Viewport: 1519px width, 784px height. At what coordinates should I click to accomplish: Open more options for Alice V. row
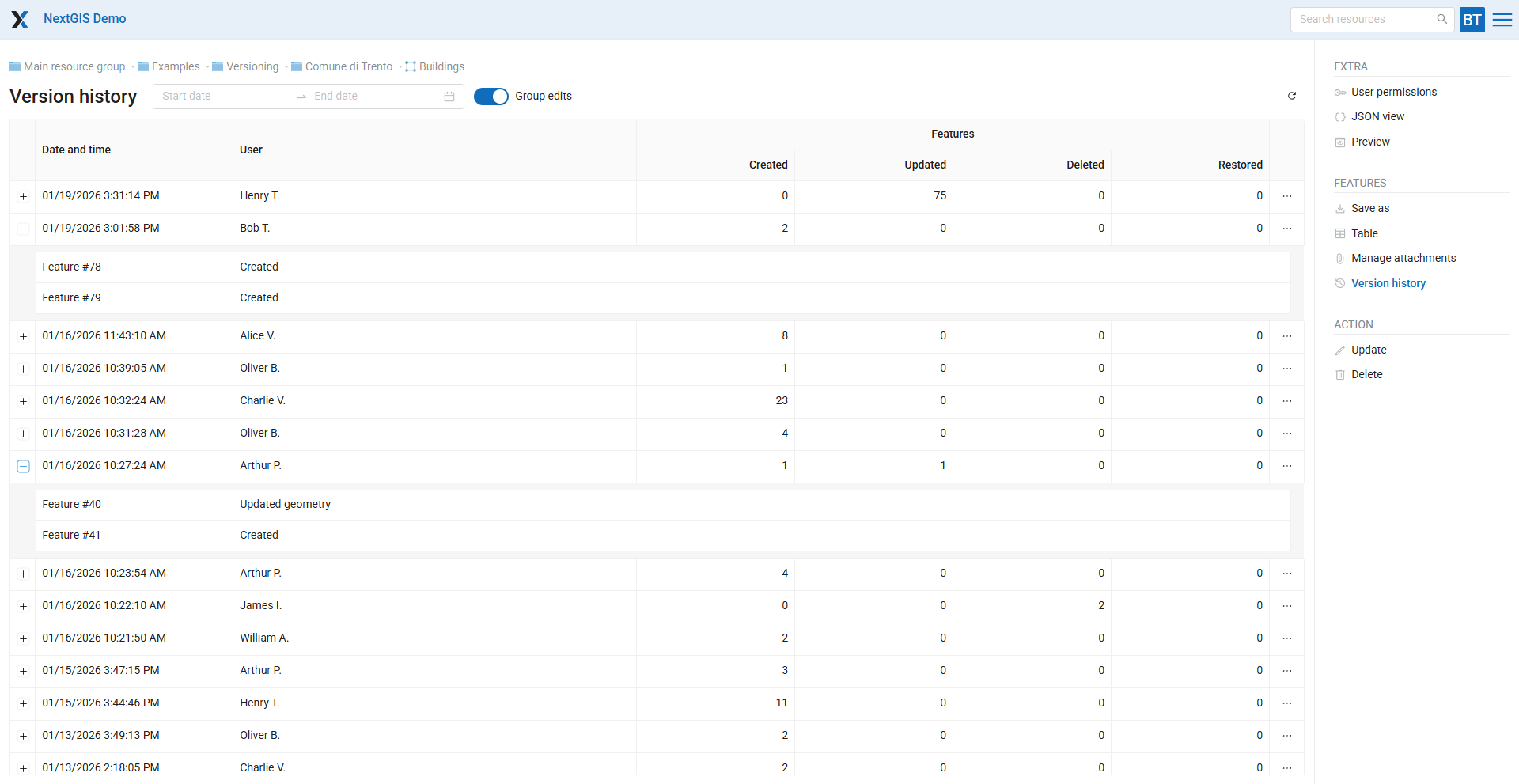click(1286, 336)
